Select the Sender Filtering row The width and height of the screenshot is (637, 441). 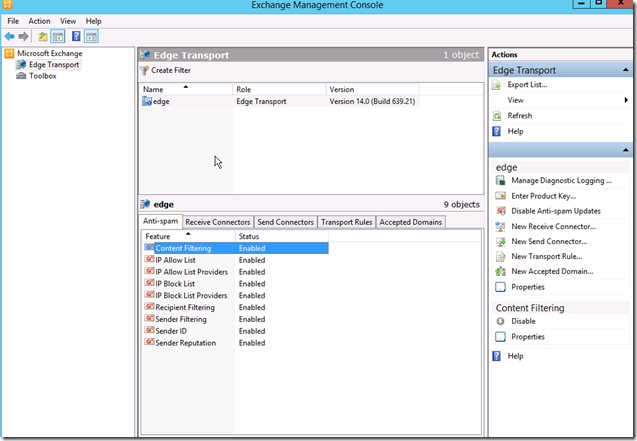[236, 319]
